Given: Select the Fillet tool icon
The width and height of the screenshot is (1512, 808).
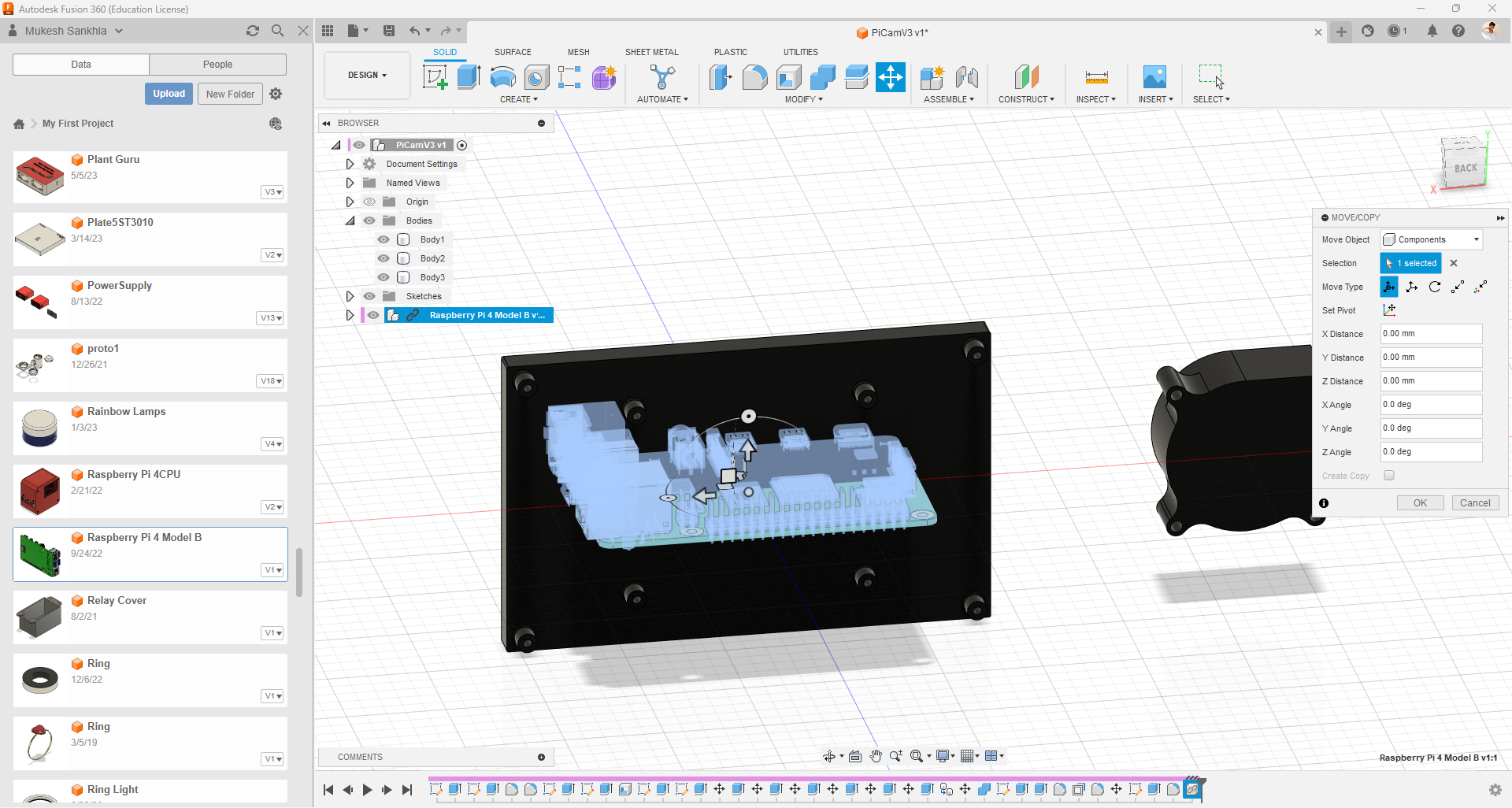Looking at the screenshot, I should [754, 77].
